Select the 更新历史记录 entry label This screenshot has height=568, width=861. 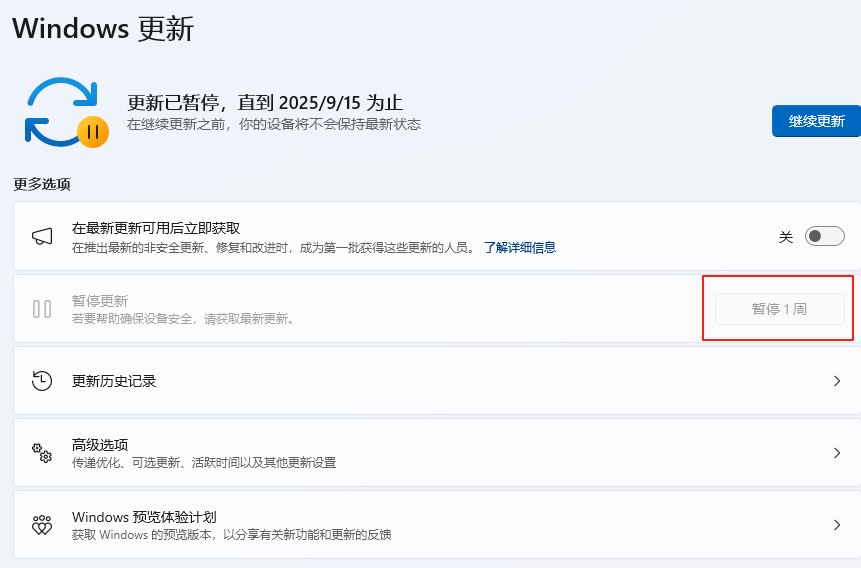pos(114,381)
